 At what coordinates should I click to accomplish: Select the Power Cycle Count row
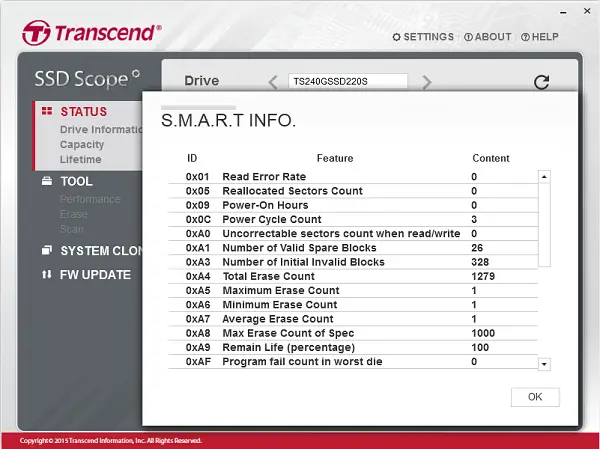pyautogui.click(x=353, y=219)
